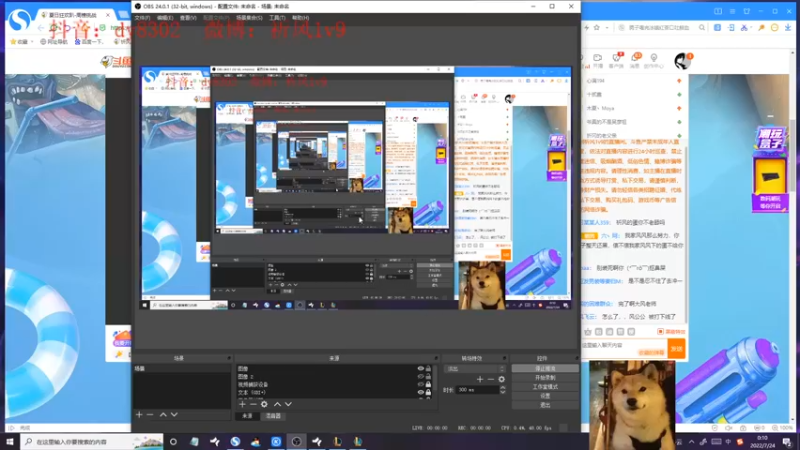
Task: Adjust the 300 ms duration stepper
Action: [x=503, y=390]
